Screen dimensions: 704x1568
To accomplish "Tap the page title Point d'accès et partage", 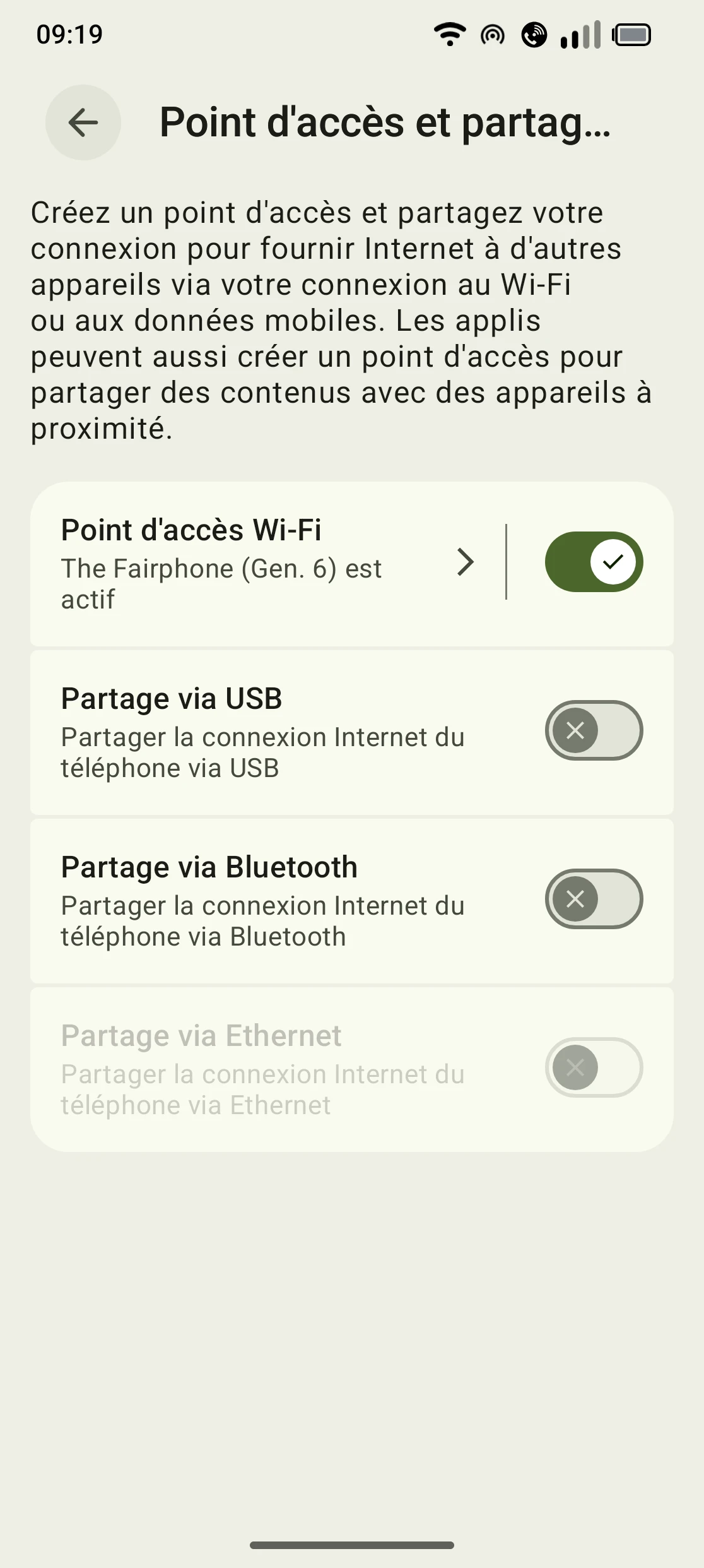I will [385, 122].
